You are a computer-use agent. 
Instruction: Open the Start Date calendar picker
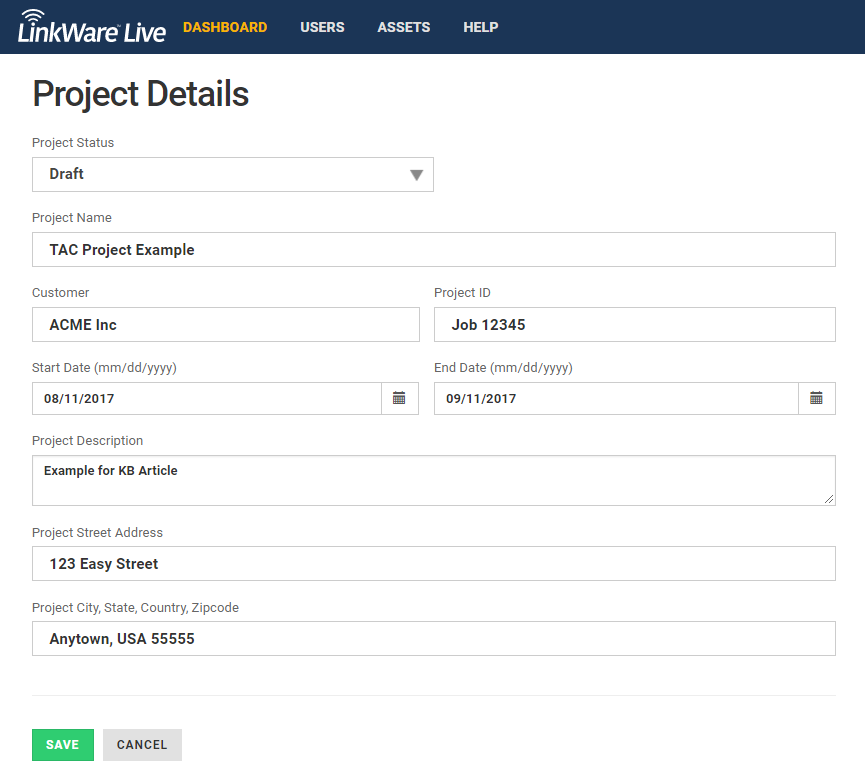click(399, 398)
